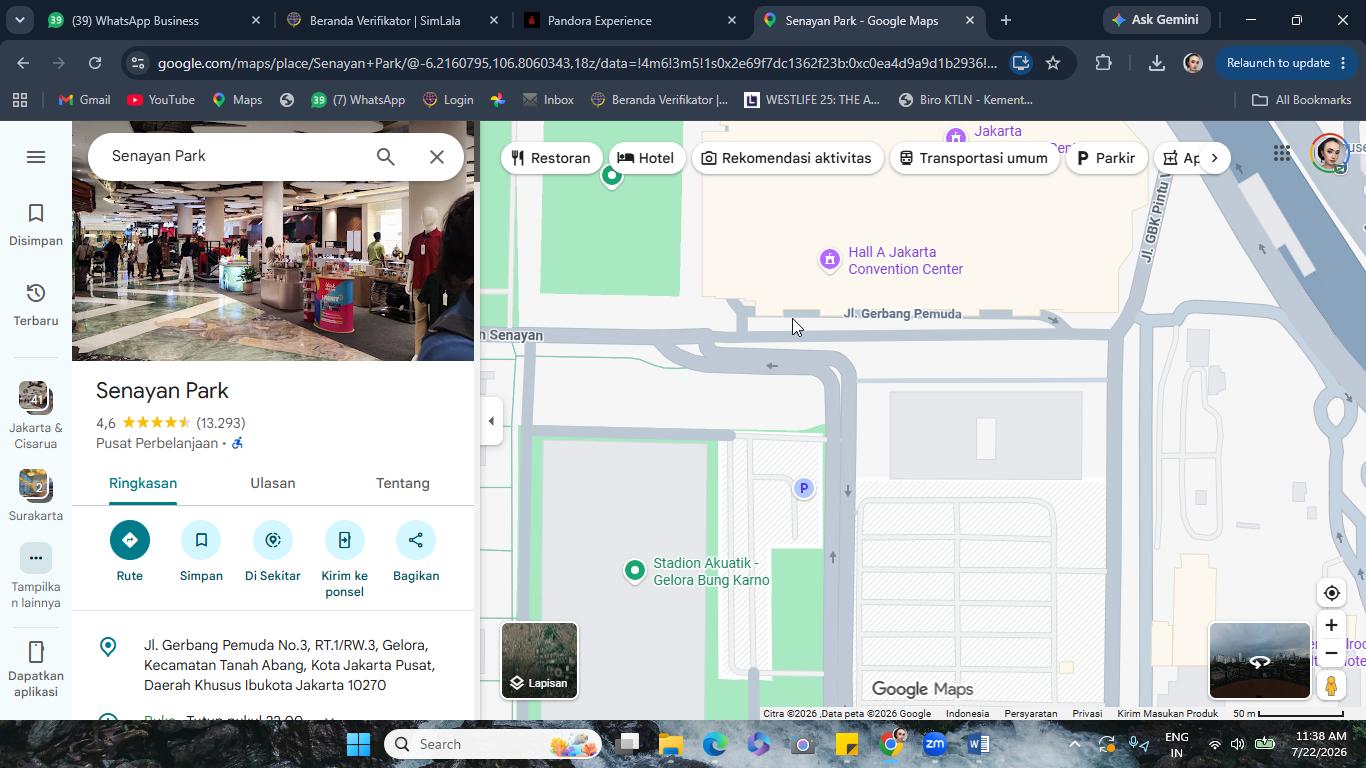Show more category chips arrow

pos(1214,158)
